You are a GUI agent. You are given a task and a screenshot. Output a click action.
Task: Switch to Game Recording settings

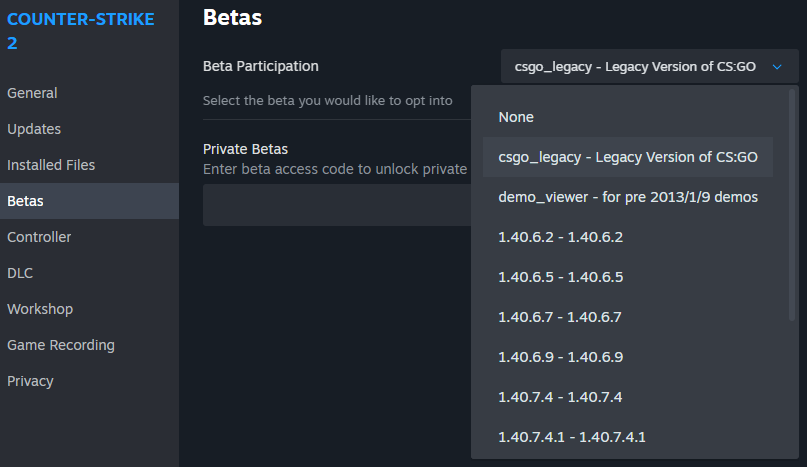point(61,345)
